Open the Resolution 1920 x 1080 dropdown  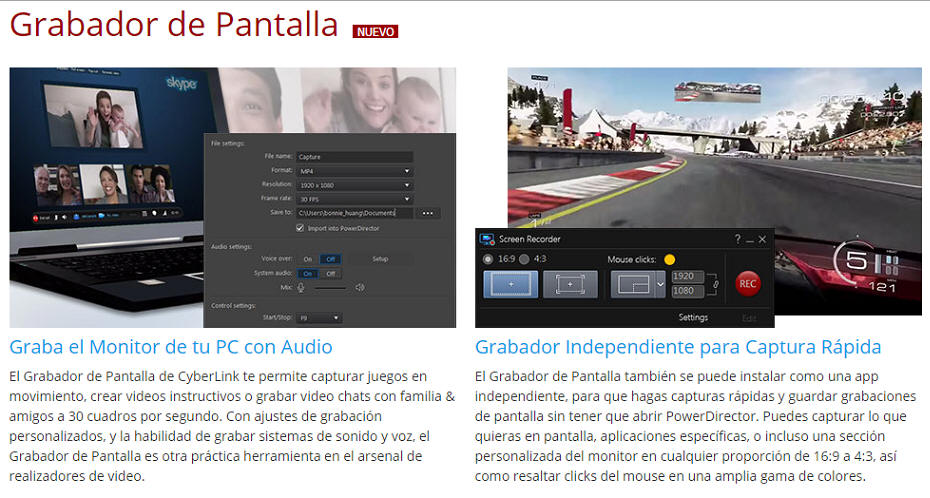coord(355,185)
